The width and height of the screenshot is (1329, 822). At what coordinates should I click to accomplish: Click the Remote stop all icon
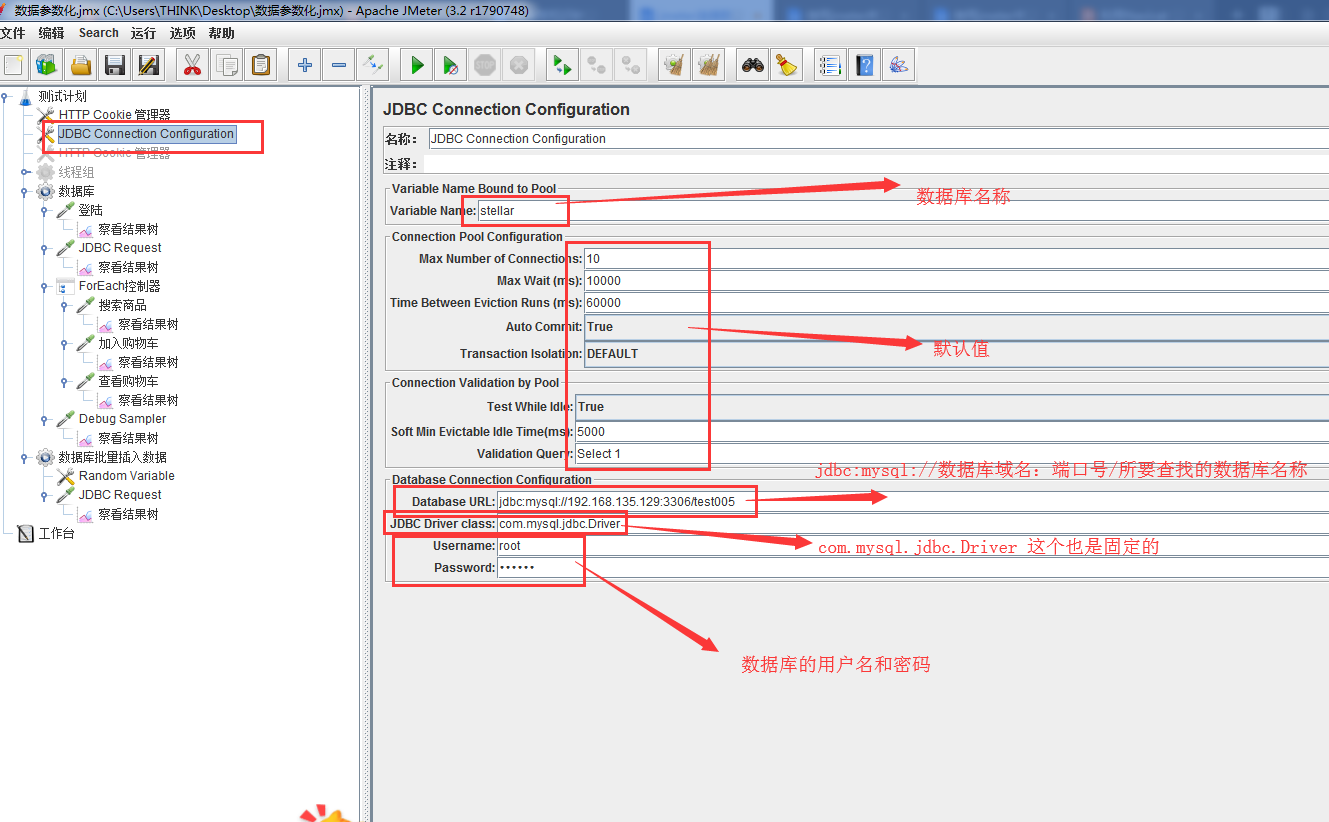click(x=597, y=66)
